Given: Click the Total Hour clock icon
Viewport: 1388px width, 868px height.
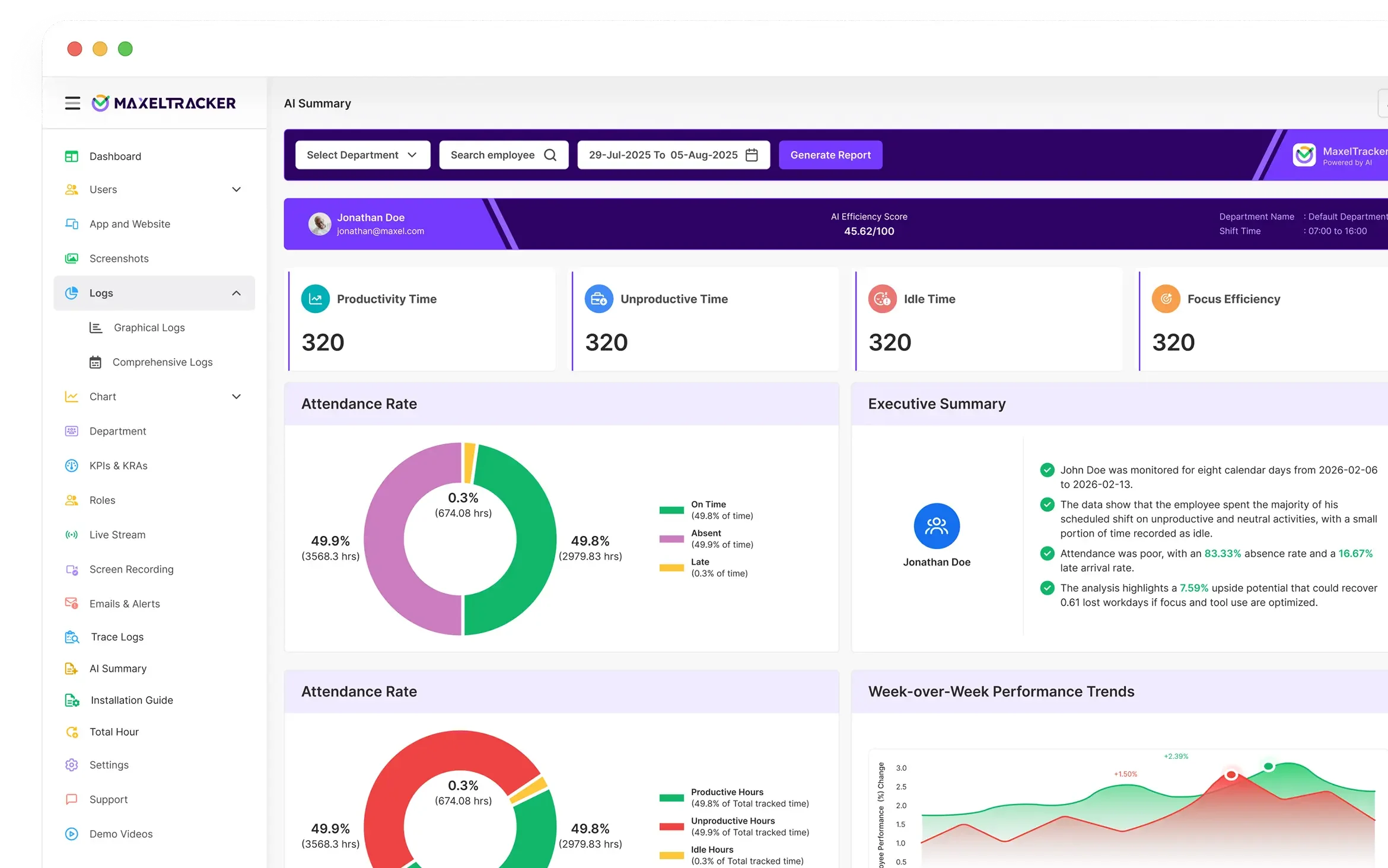Looking at the screenshot, I should pyautogui.click(x=72, y=732).
